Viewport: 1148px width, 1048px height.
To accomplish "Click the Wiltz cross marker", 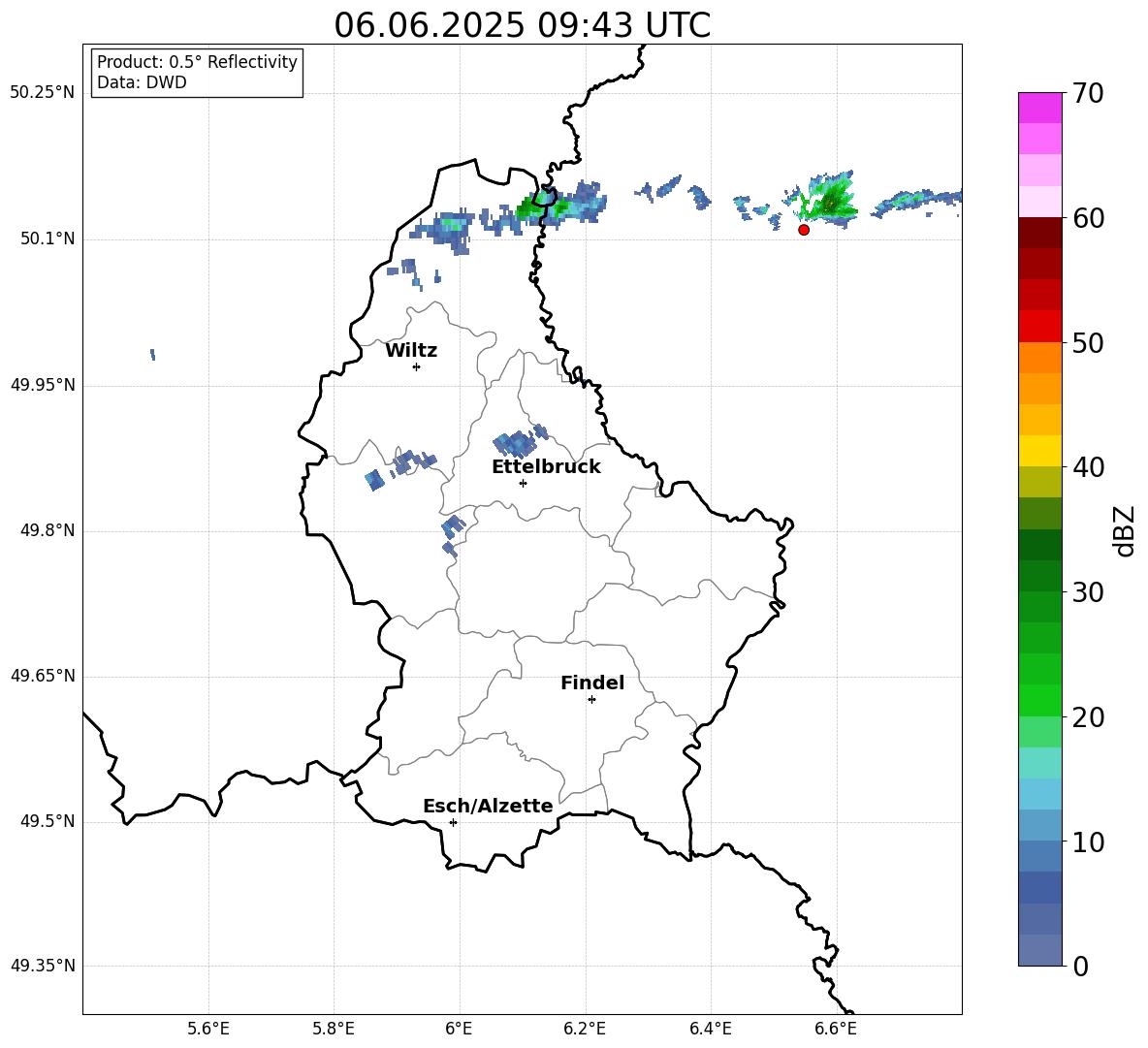I will click(417, 366).
